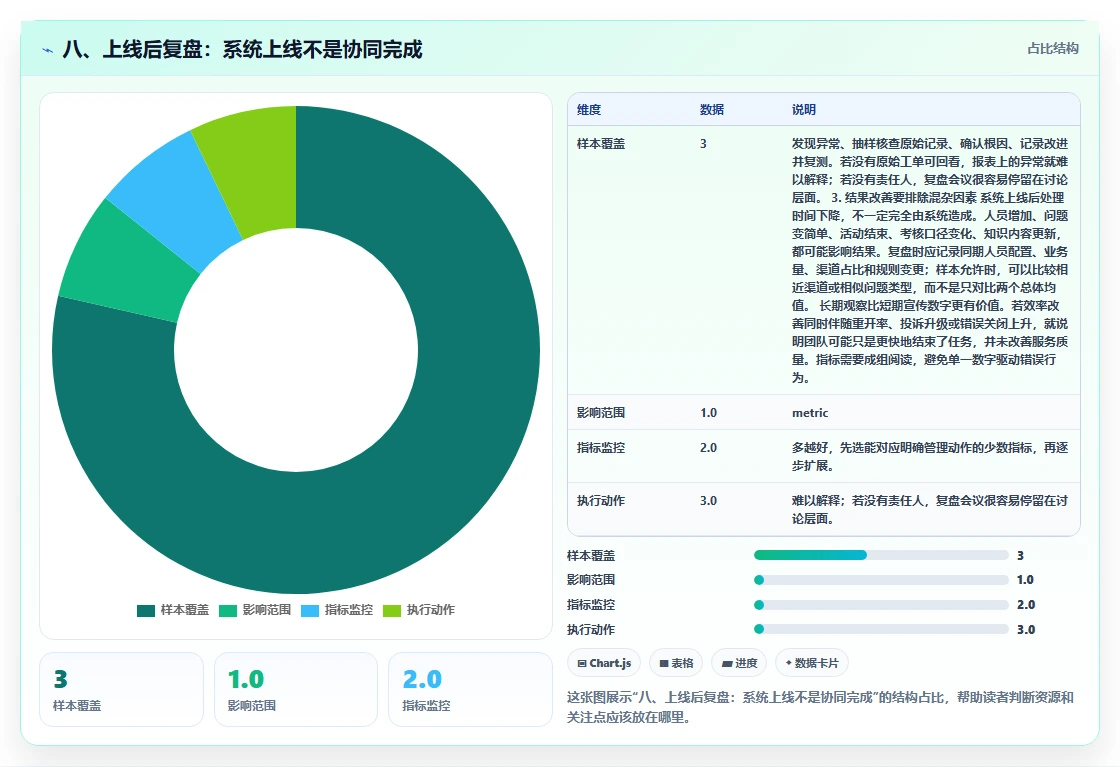Click the 1.0 value in table
1120x767 pixels.
pyautogui.click(x=709, y=413)
